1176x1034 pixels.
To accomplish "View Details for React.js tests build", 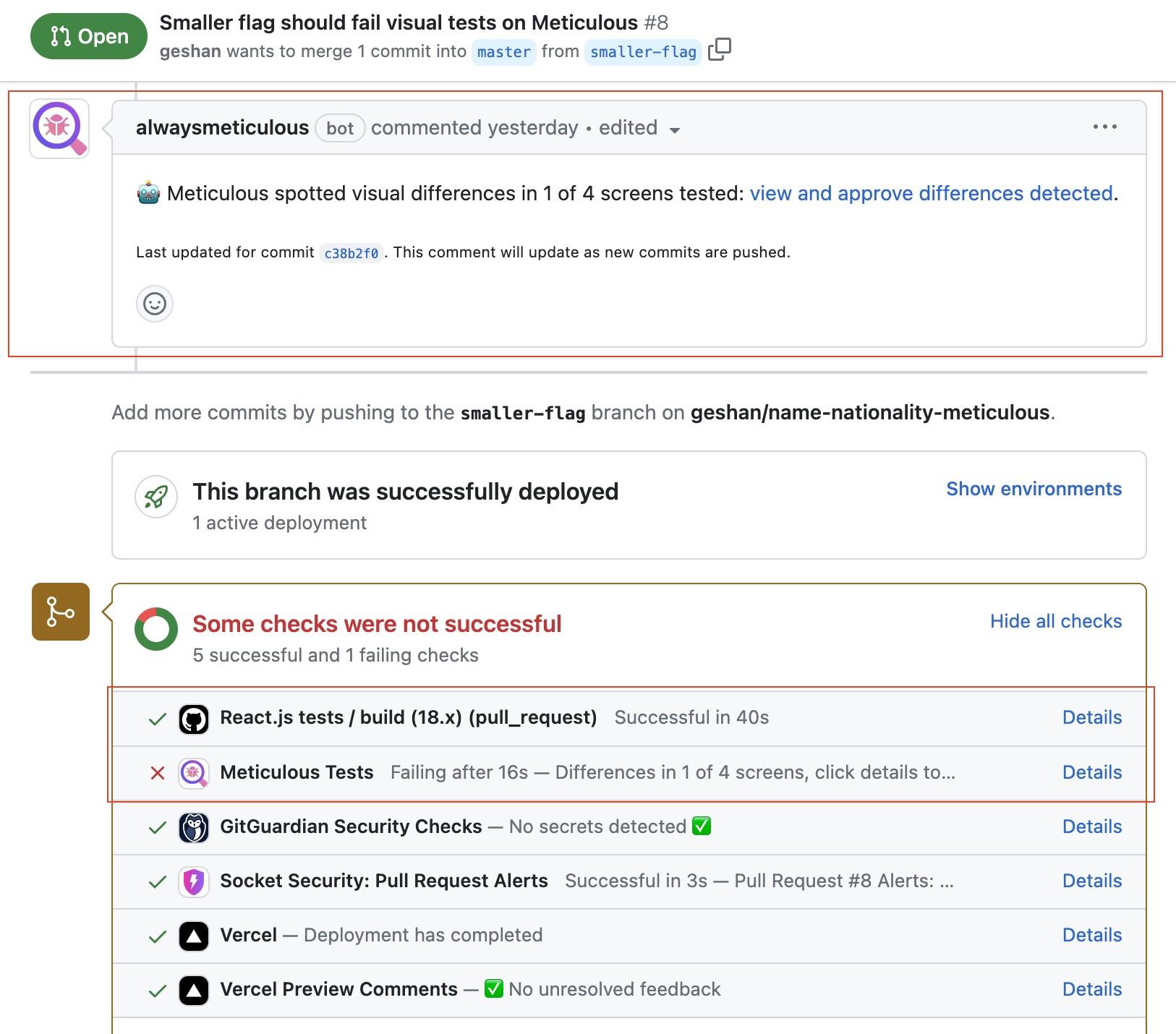I will pos(1091,717).
